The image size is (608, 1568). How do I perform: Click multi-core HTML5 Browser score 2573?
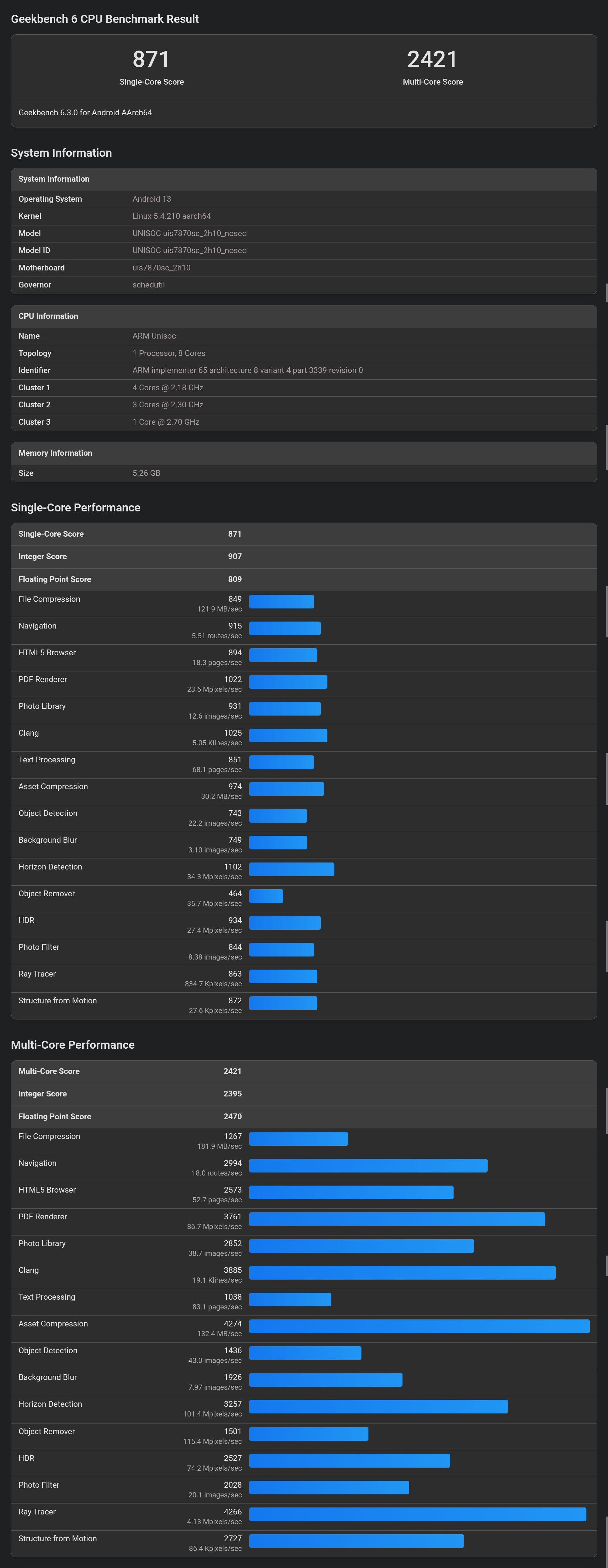click(x=233, y=1190)
